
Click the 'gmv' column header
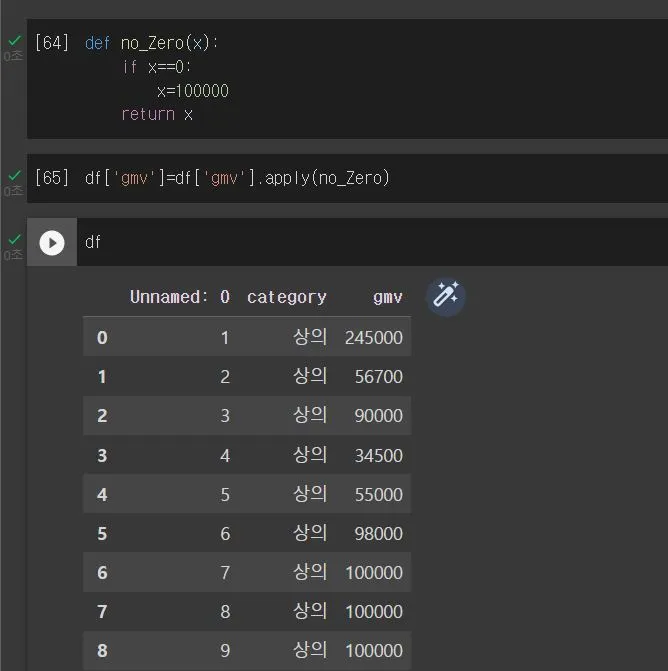(388, 297)
